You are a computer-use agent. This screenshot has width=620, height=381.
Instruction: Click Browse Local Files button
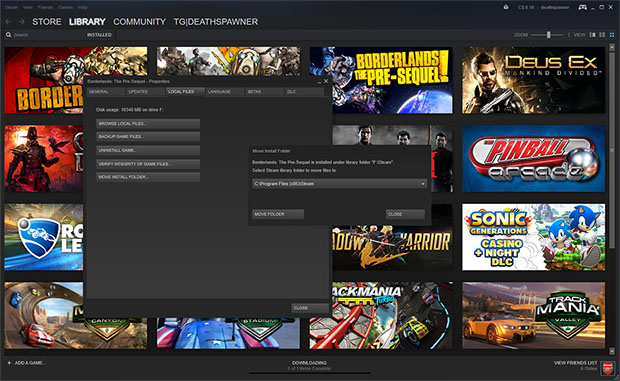(148, 124)
